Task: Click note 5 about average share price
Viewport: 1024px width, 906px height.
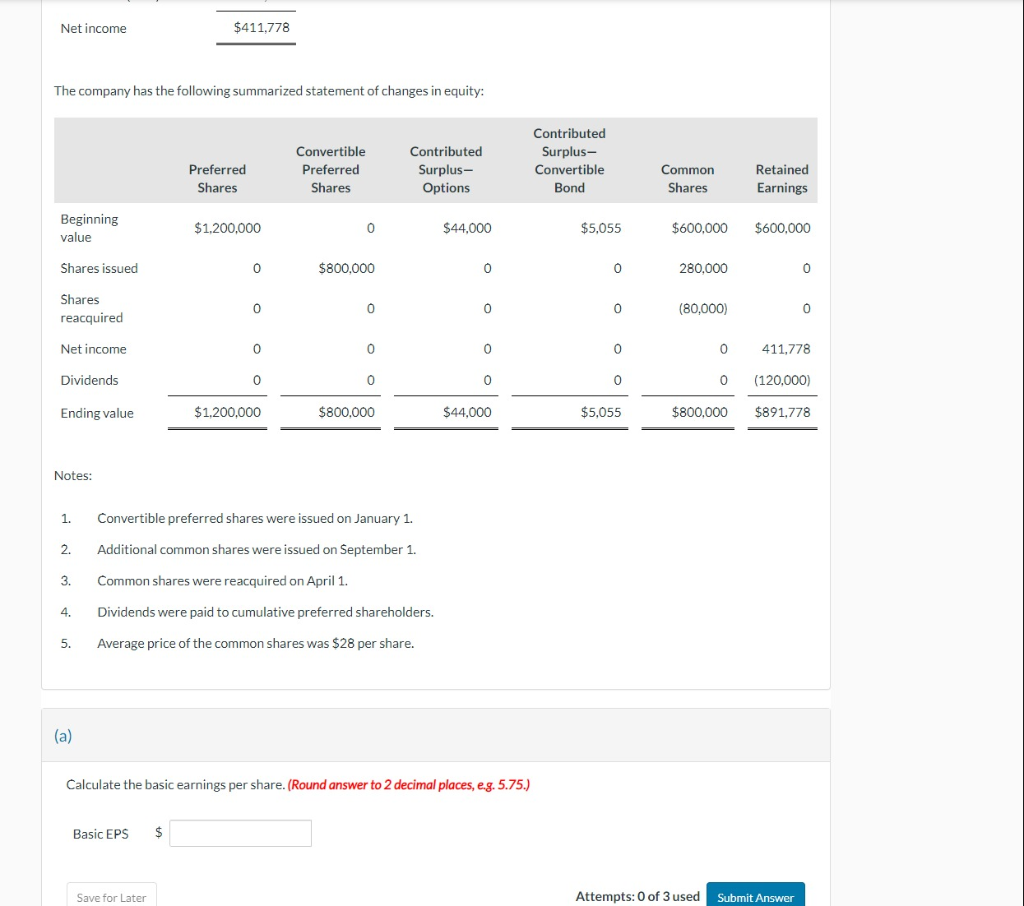Action: [255, 643]
